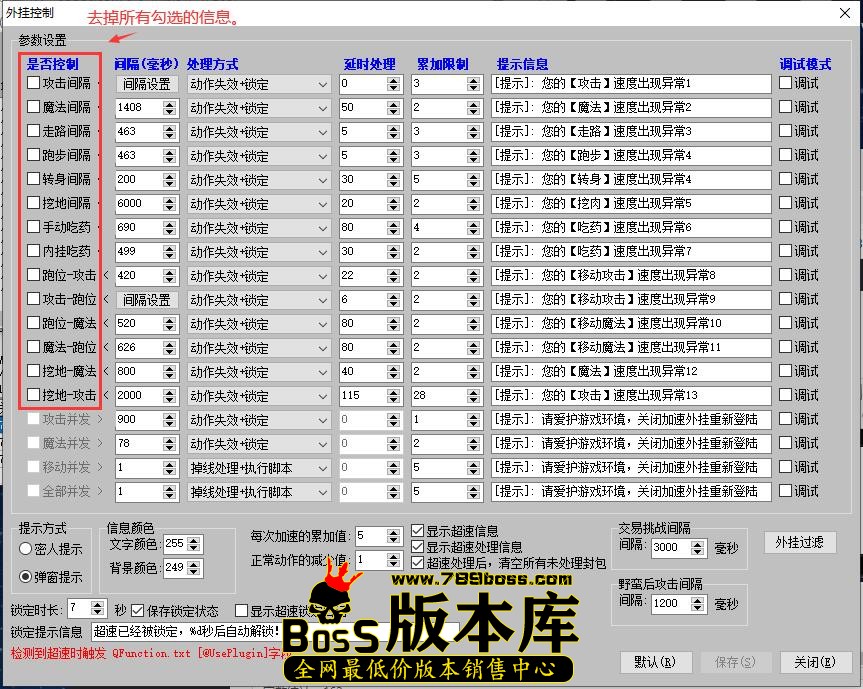Enable the 攻击间隔 control checkbox

point(34,83)
